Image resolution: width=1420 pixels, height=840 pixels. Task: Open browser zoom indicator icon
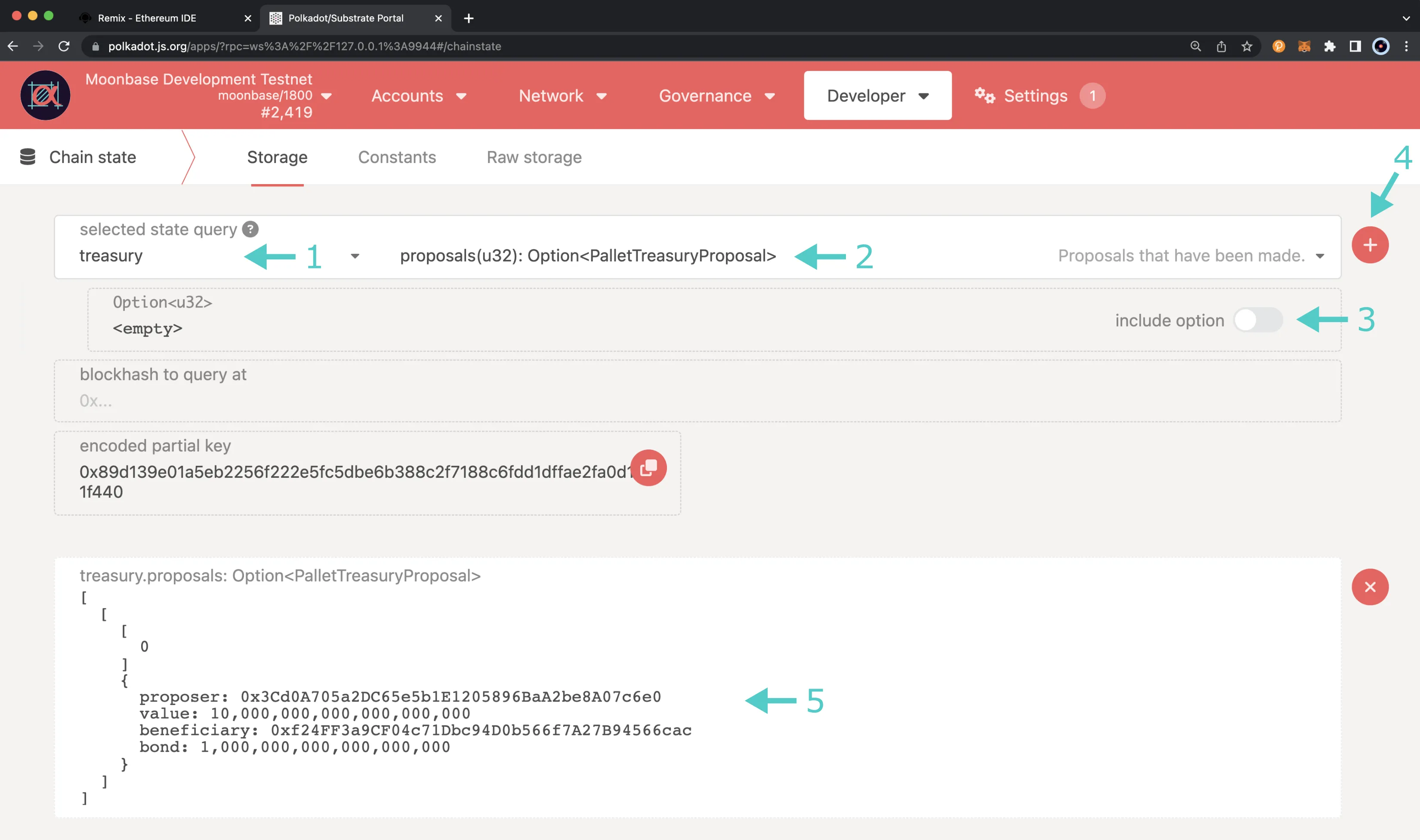(x=1195, y=46)
